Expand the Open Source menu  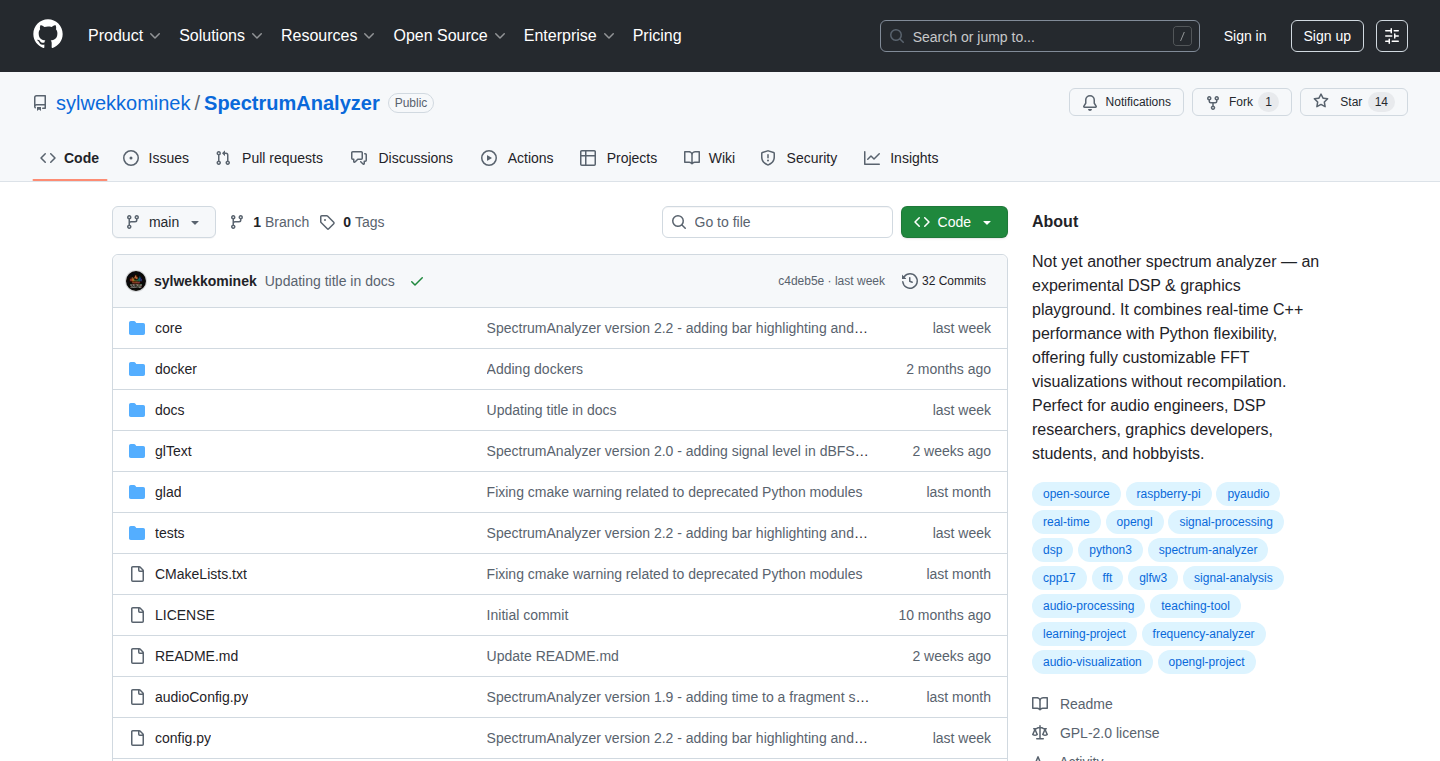[449, 35]
